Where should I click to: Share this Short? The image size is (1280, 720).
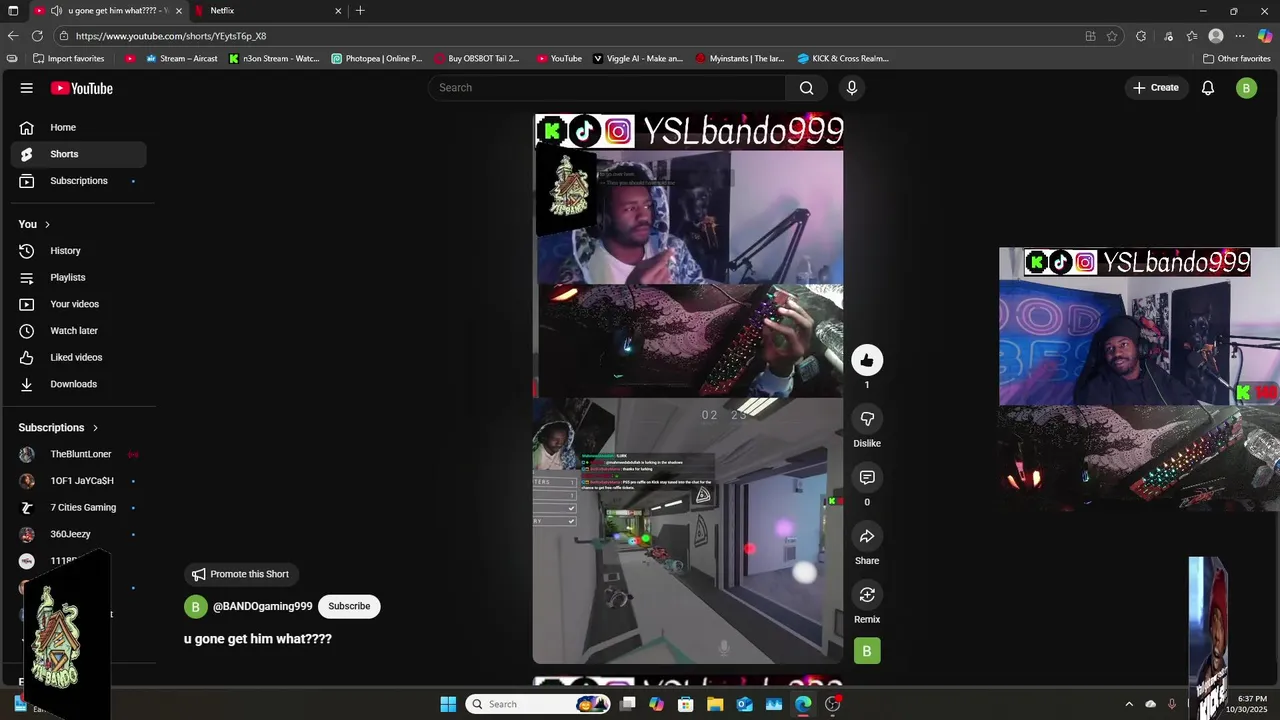(867, 536)
